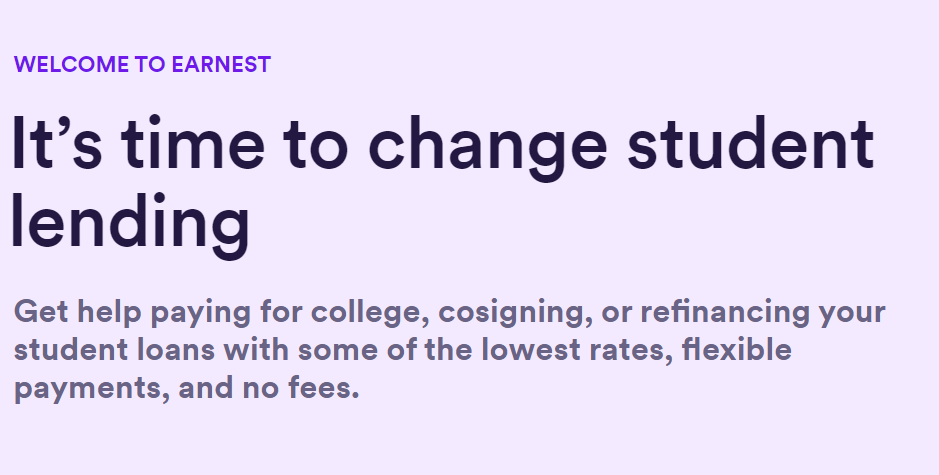The height and width of the screenshot is (475, 939).
Task: Click the words "Get help" in the paragraph
Action: 76,313
